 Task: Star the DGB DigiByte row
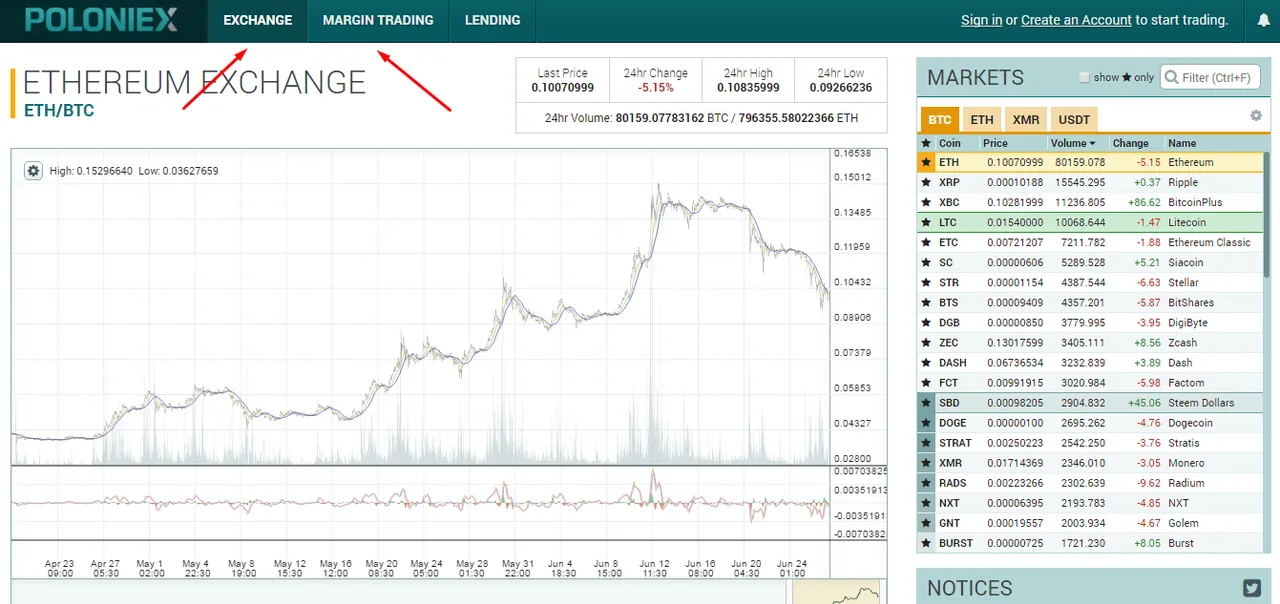coord(926,322)
